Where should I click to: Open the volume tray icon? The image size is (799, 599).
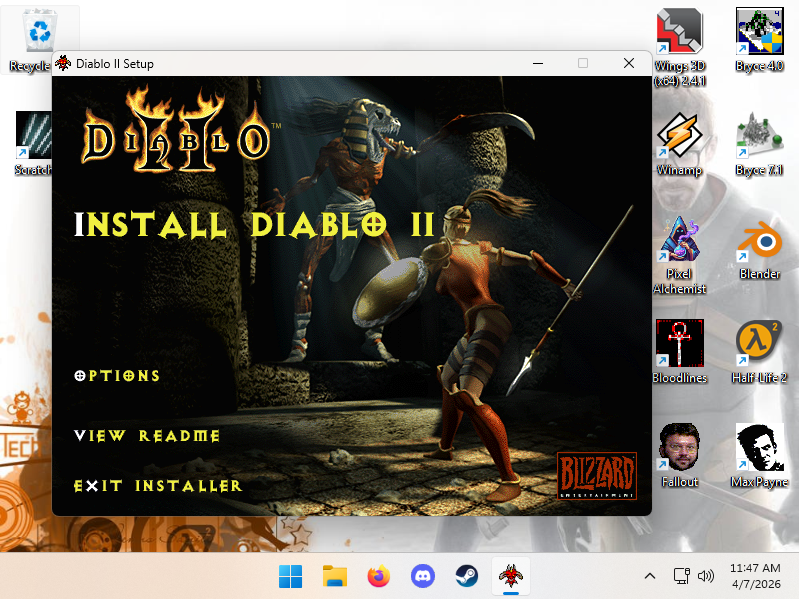(706, 576)
